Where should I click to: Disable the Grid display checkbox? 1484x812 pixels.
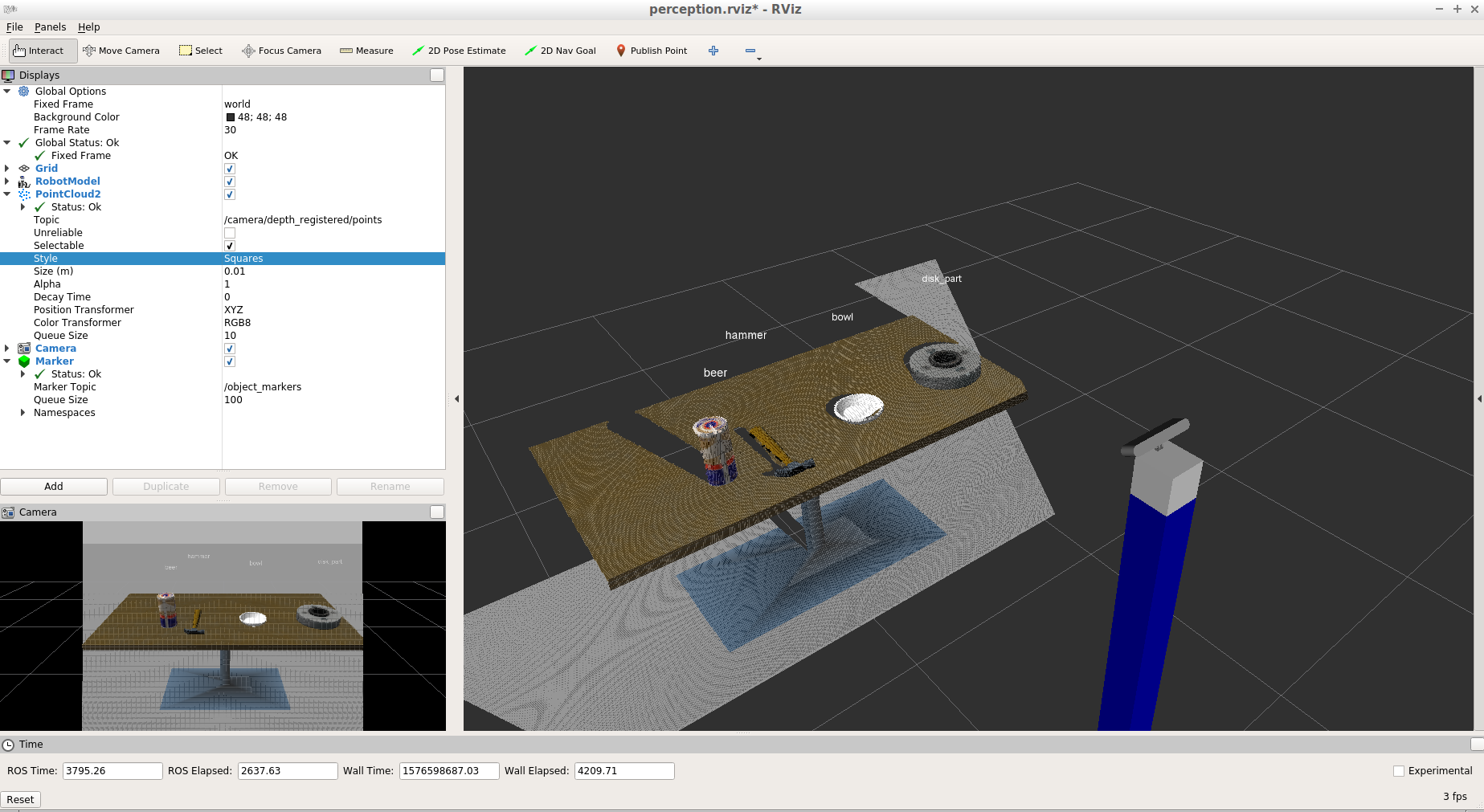pos(230,169)
